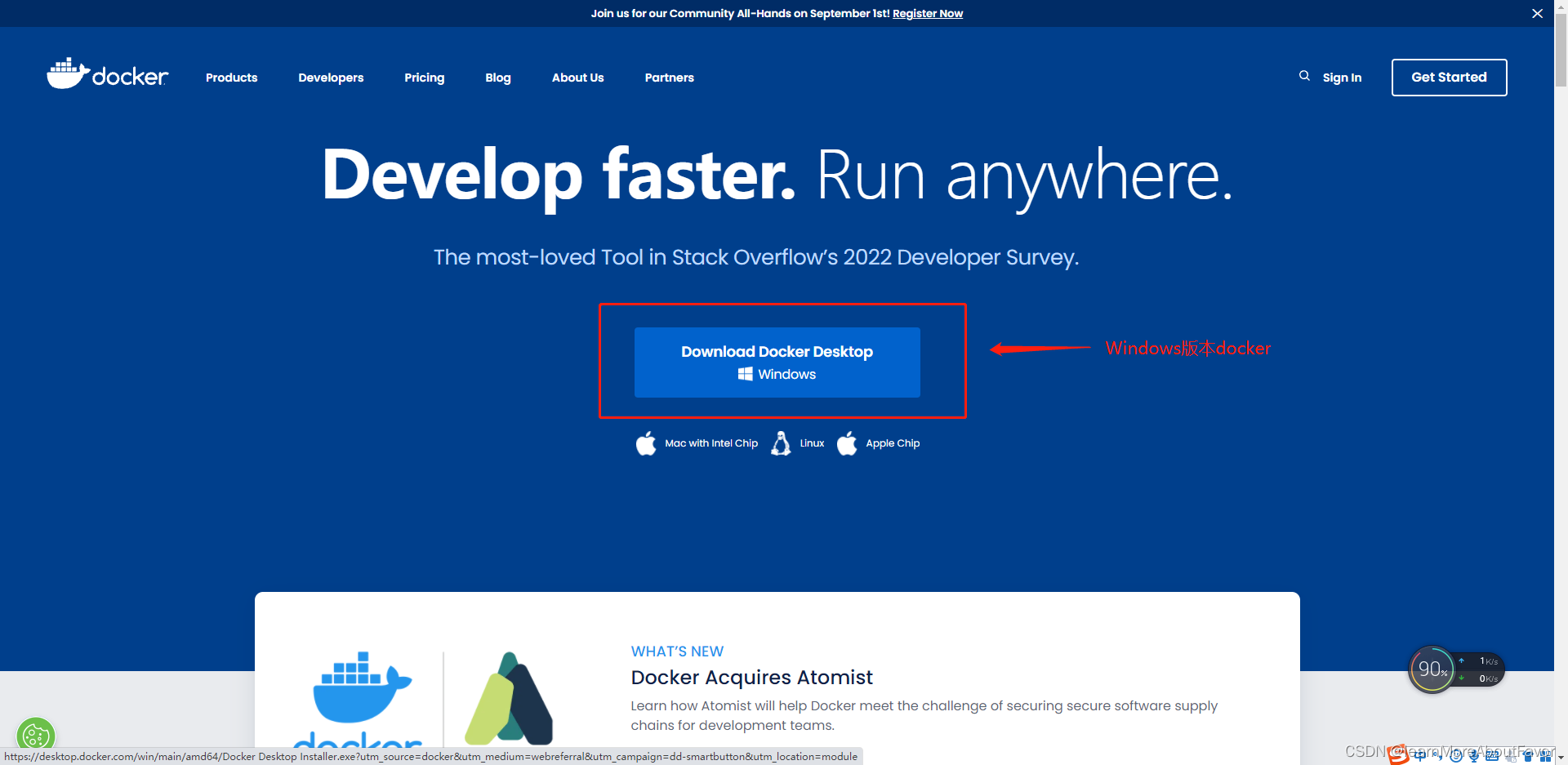Click the Sign In link
Viewport: 1568px width, 765px height.
tap(1342, 78)
